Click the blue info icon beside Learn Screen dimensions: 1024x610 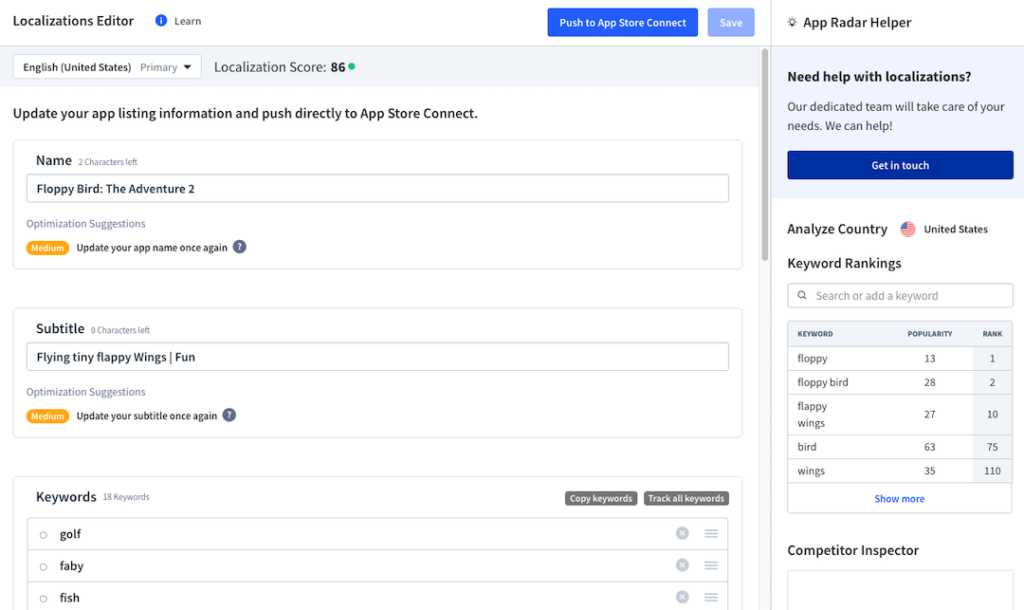click(161, 21)
